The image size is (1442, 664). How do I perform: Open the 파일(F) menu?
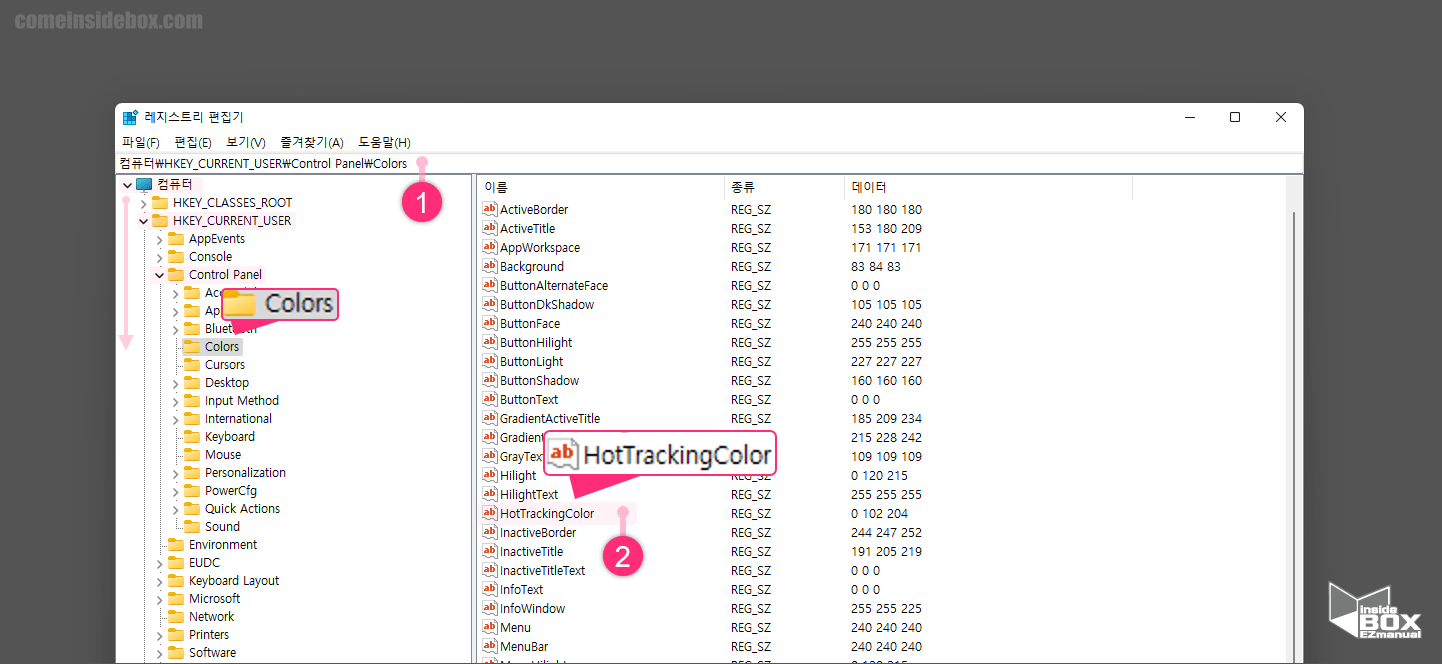pyautogui.click(x=140, y=142)
